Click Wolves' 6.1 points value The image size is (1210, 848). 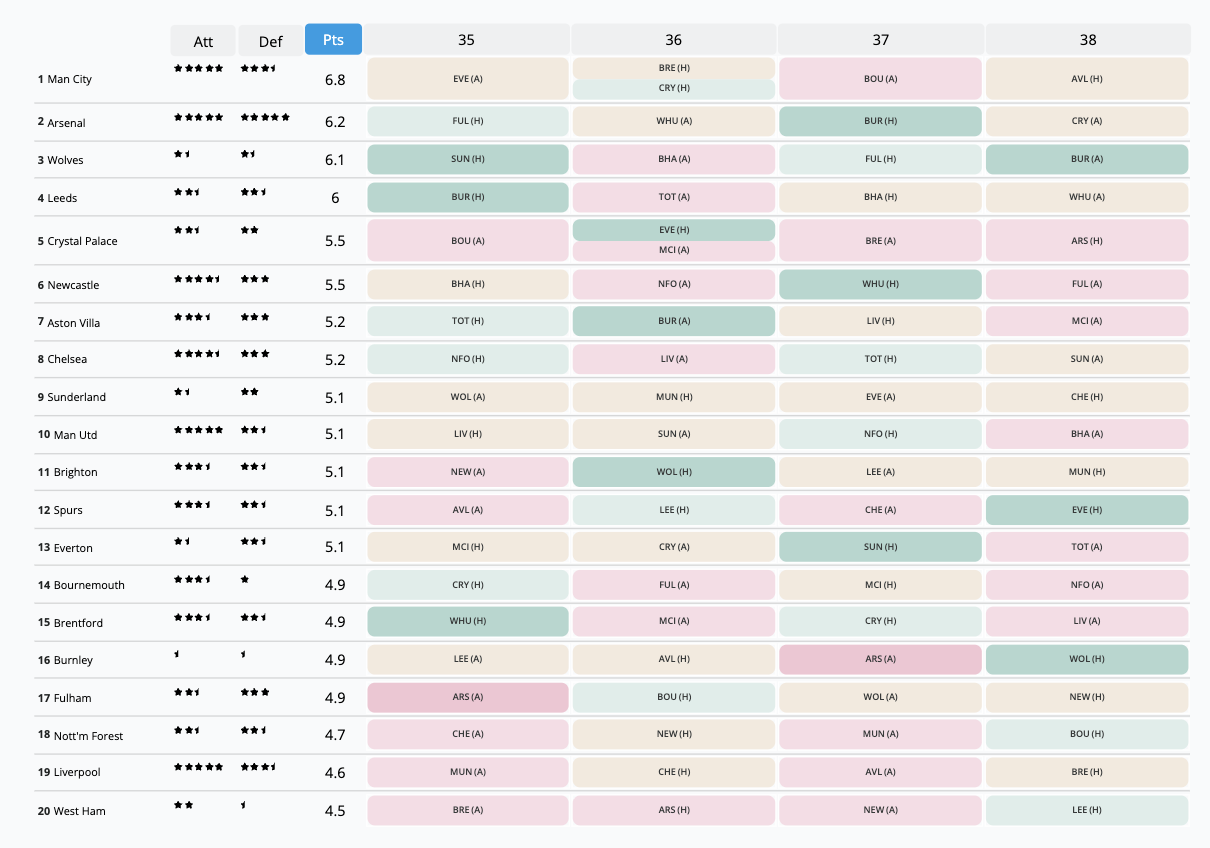point(335,160)
